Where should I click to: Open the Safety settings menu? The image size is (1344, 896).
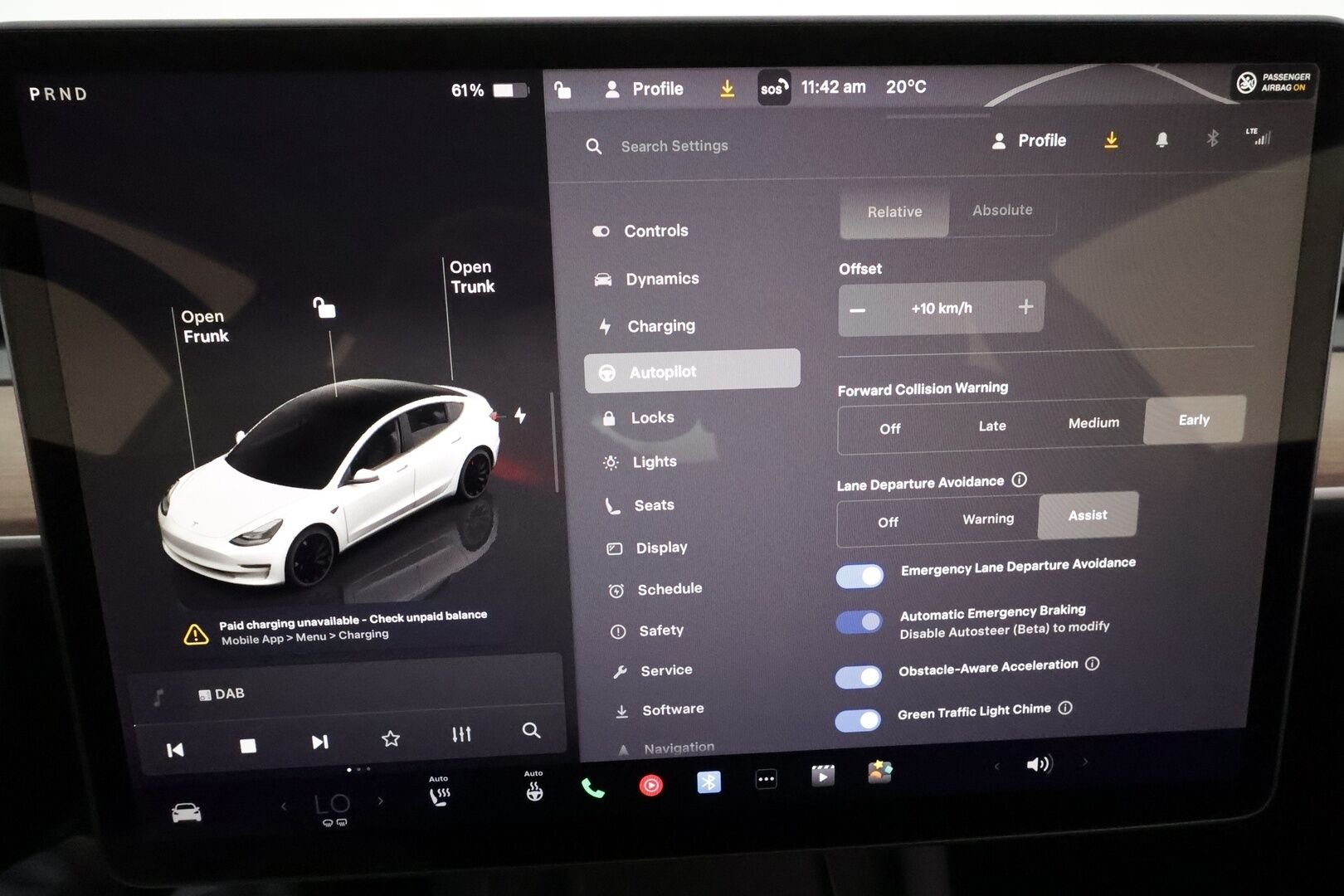coord(647,631)
